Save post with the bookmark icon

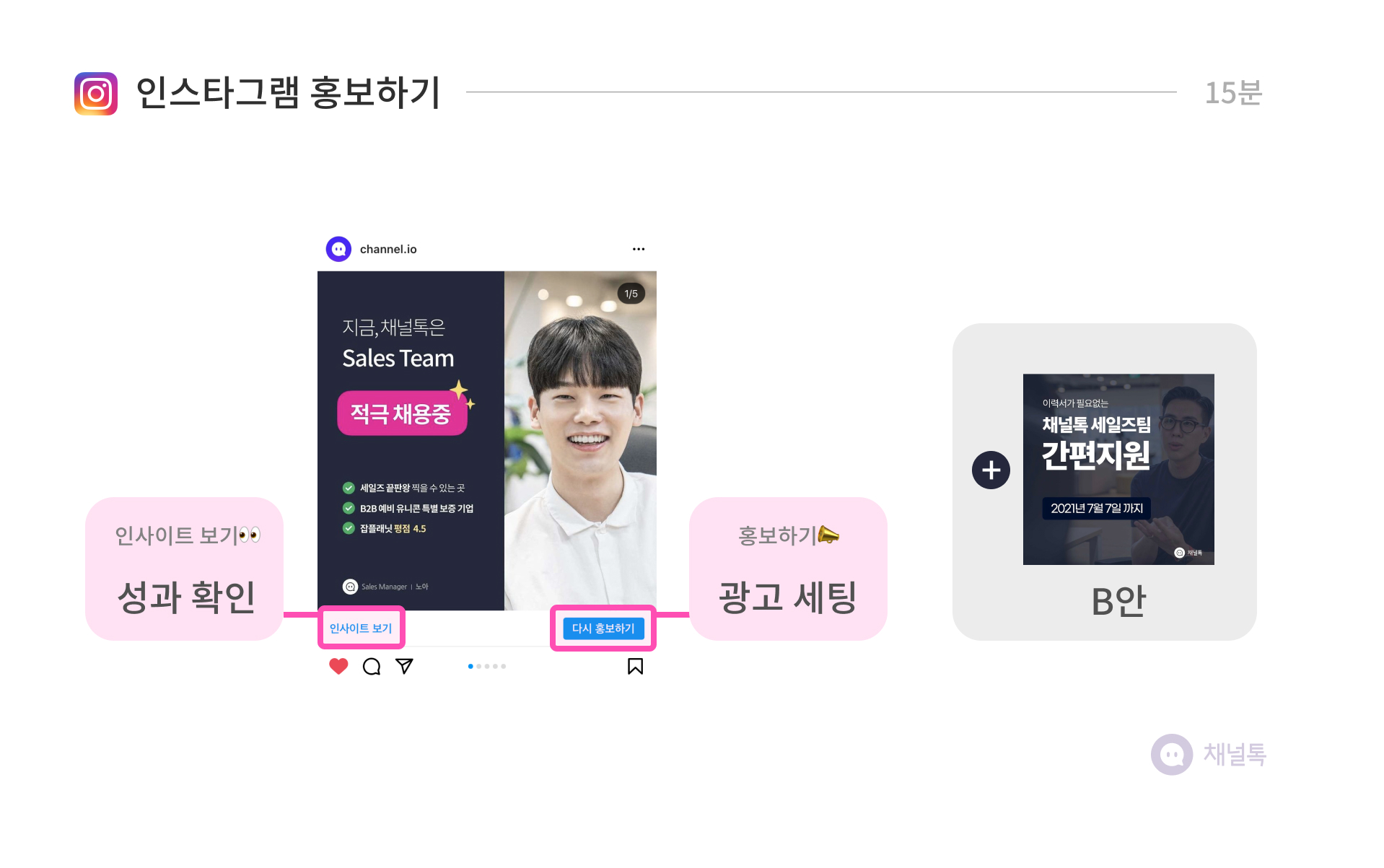[635, 666]
